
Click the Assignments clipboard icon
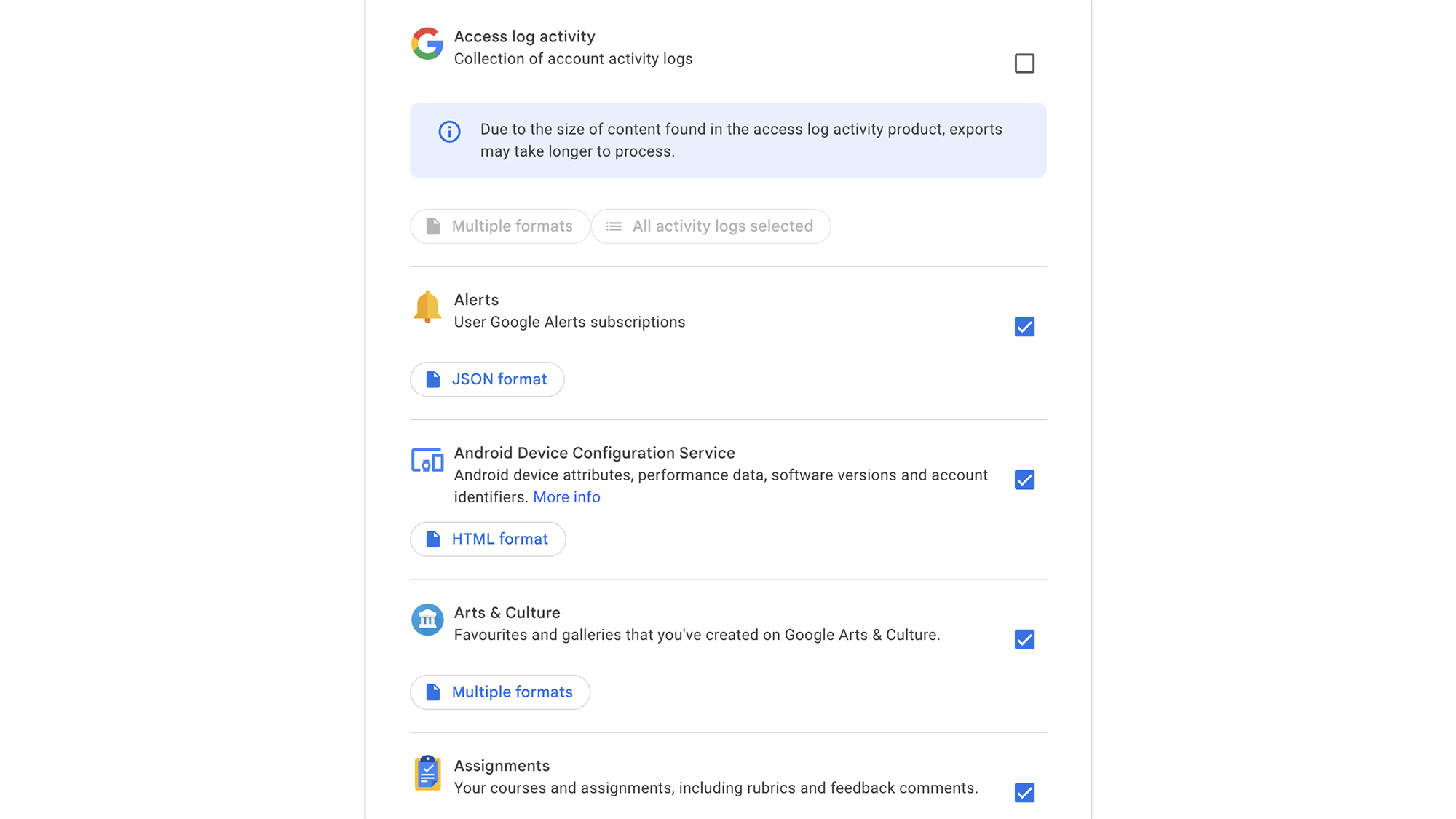coord(427,772)
